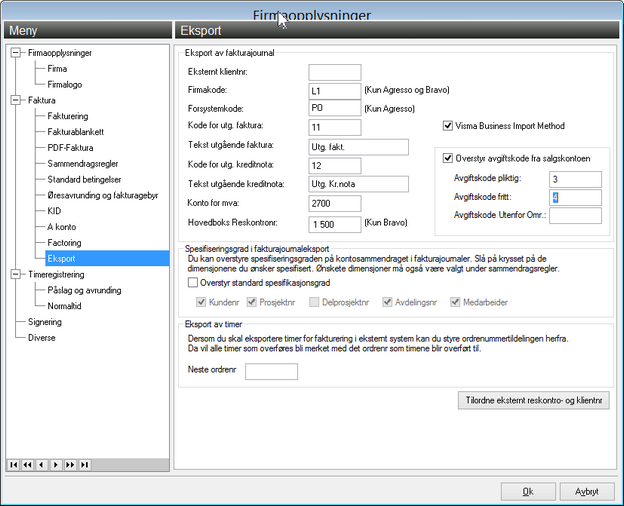Viewport: 624px width, 506px height.
Task: Enable Overstyr standard spesifikasjonsgrad checkbox
Action: pyautogui.click(x=193, y=283)
